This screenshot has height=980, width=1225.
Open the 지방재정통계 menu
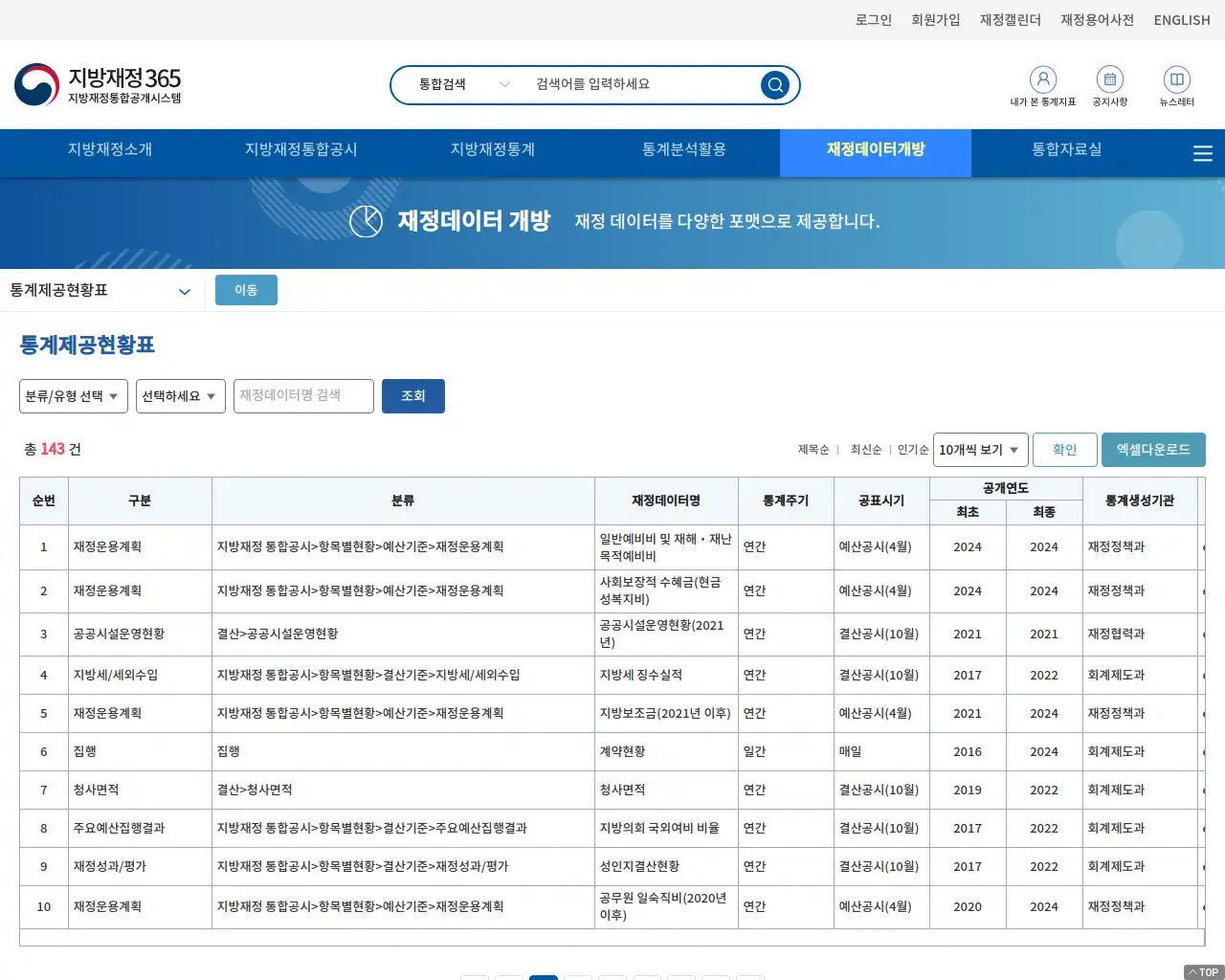493,149
